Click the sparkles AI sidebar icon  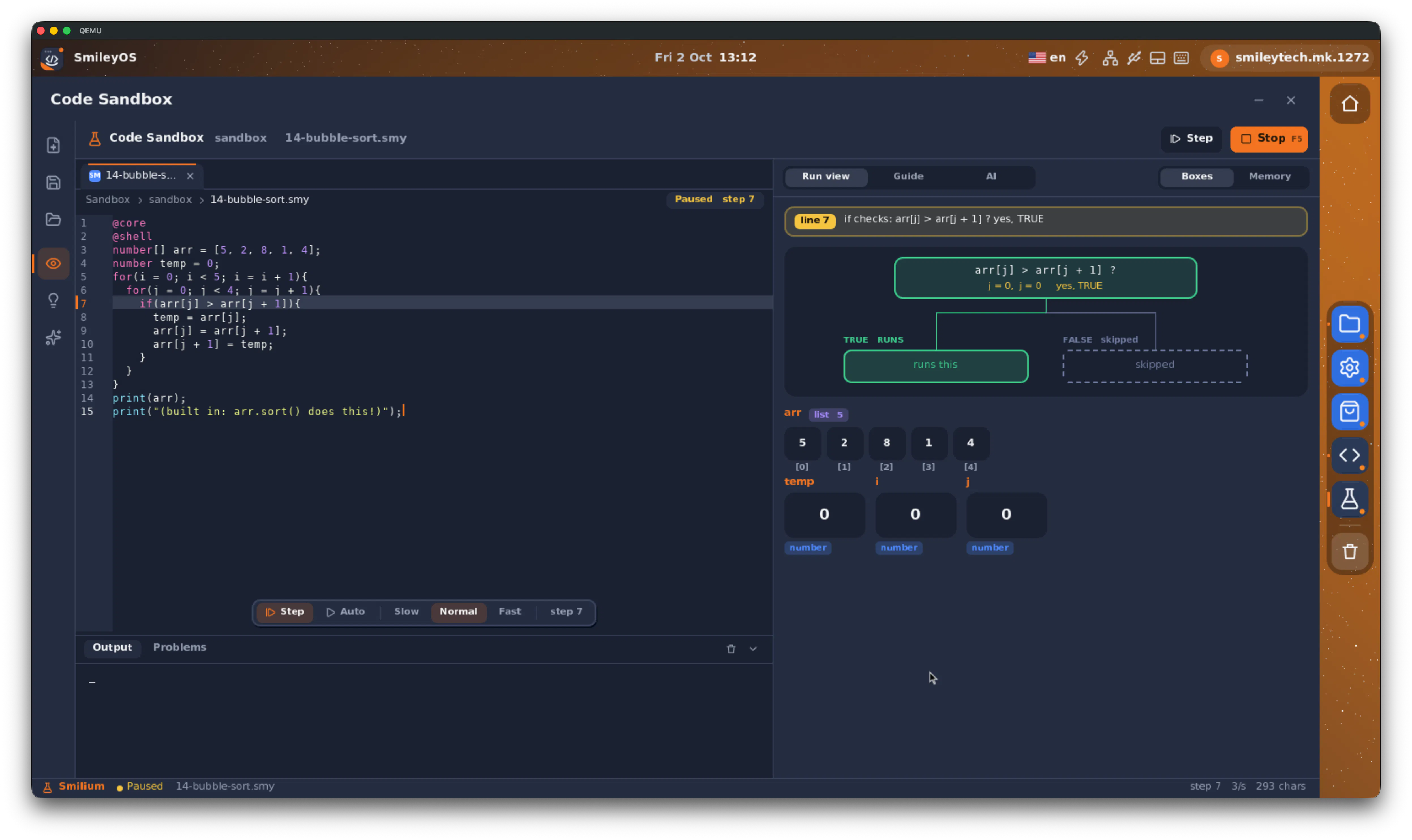click(53, 337)
